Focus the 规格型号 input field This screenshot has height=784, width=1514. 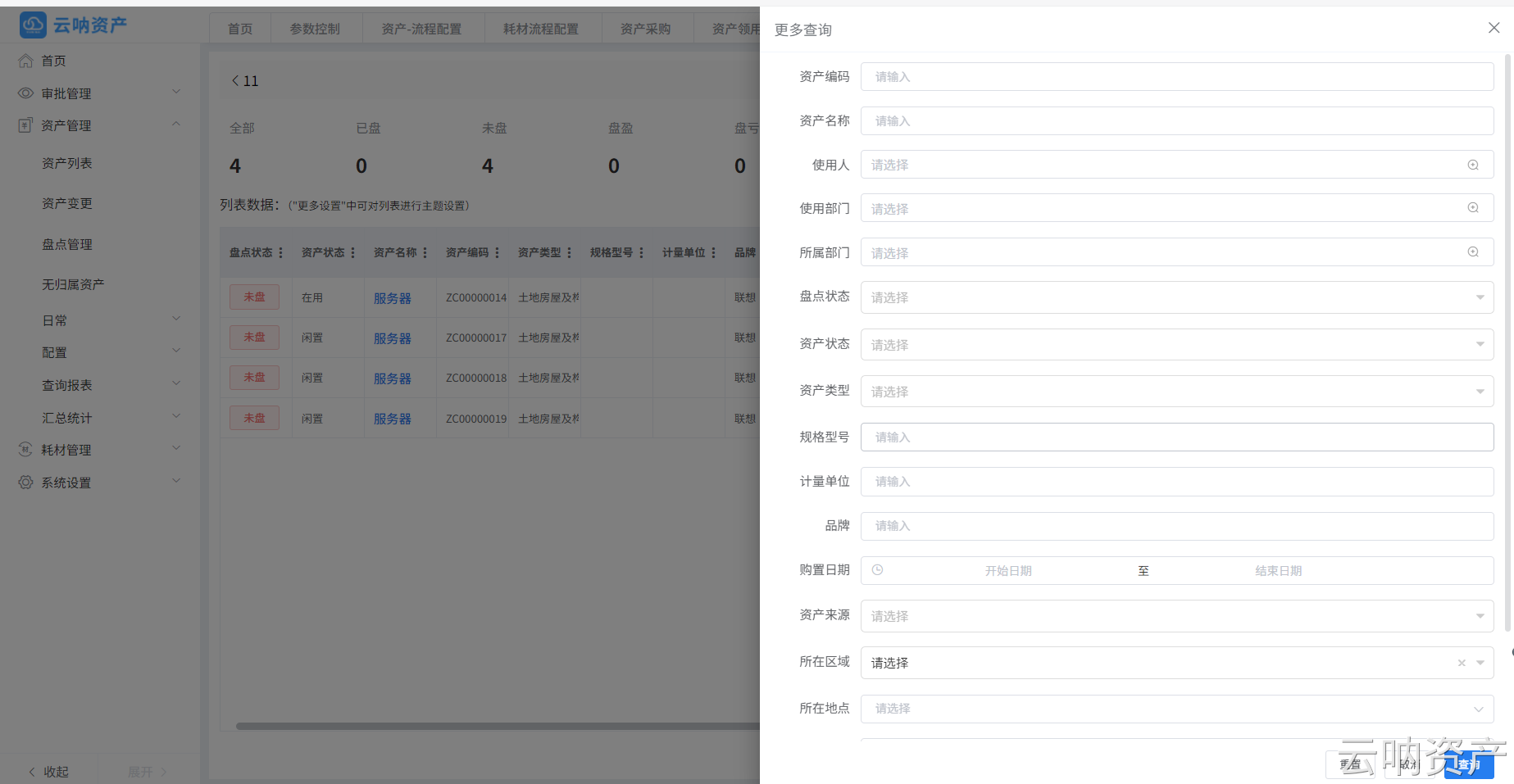click(1177, 437)
